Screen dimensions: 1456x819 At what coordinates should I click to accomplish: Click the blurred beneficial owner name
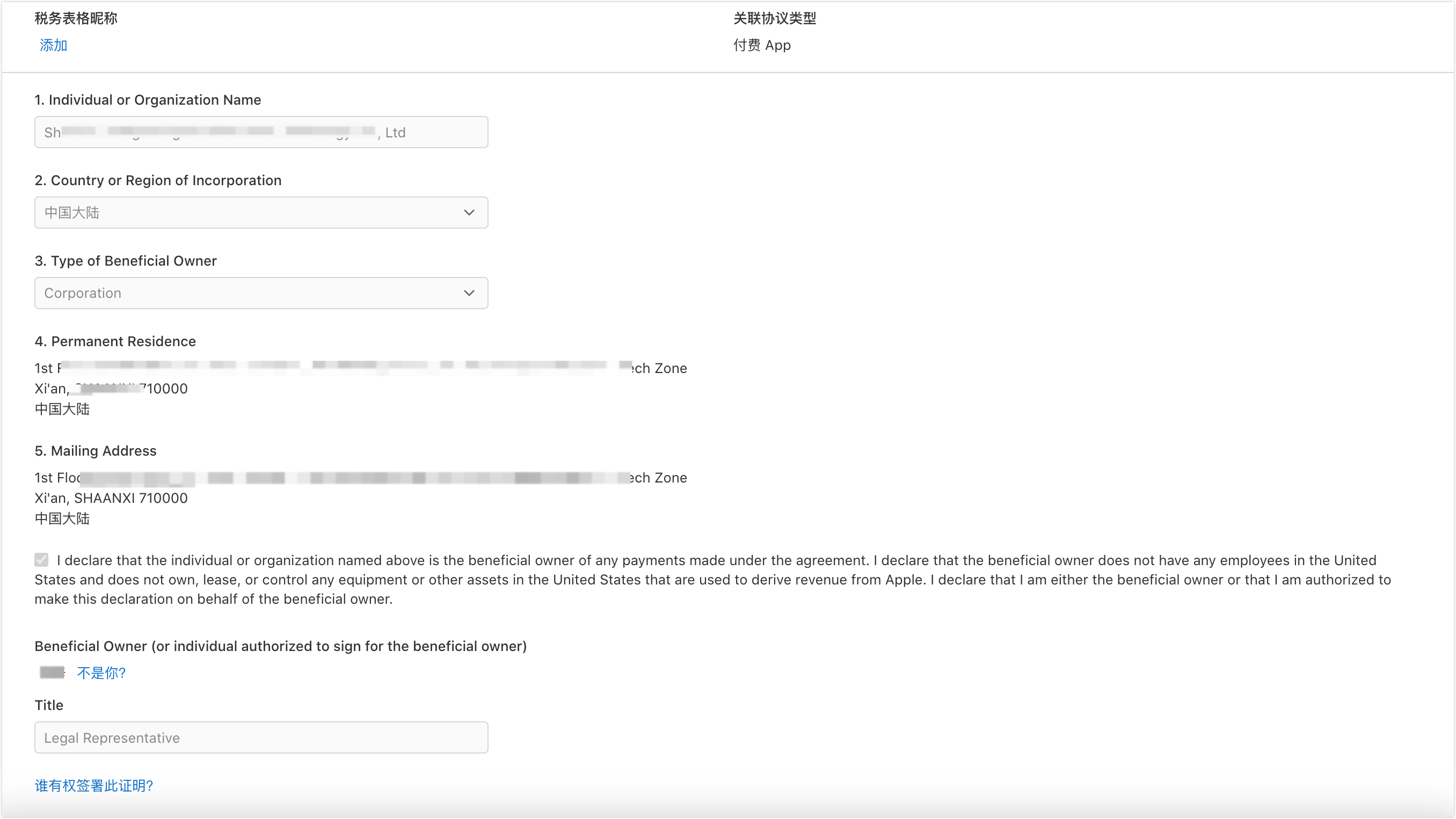click(x=52, y=672)
